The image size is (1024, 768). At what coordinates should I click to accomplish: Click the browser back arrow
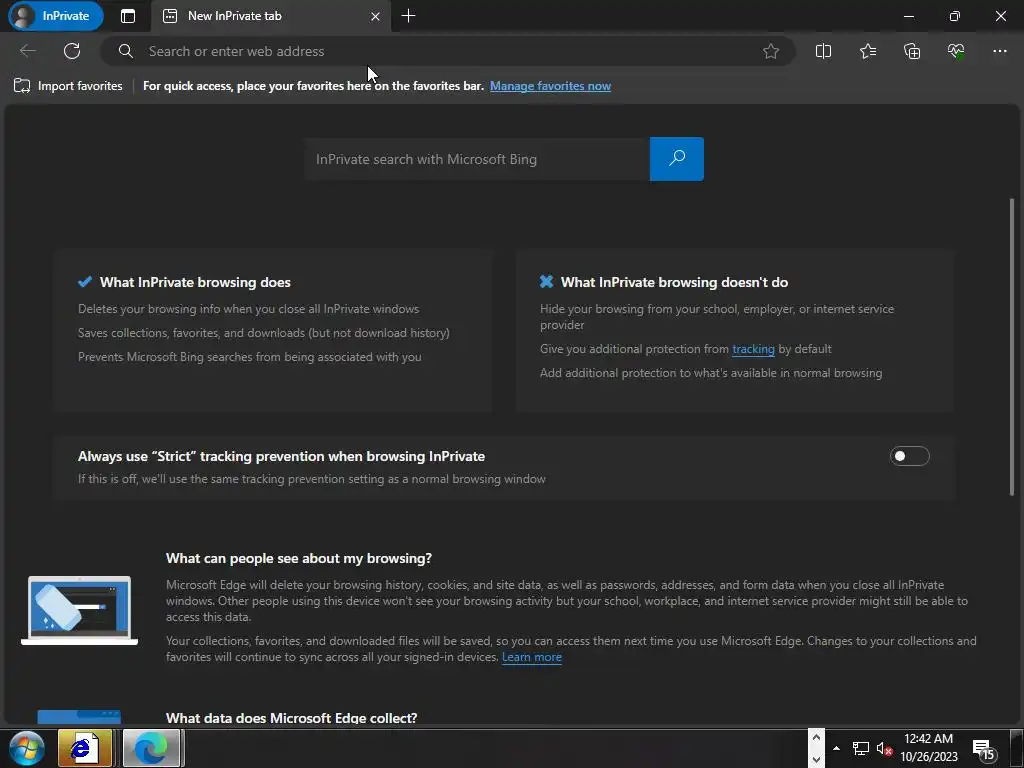27,51
